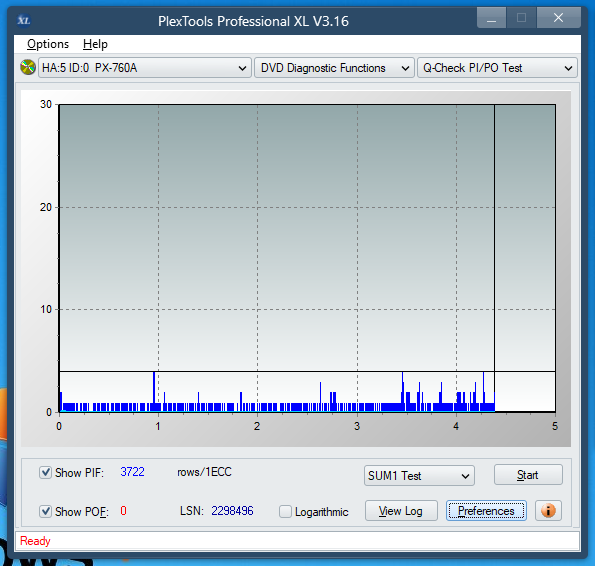The height and width of the screenshot is (566, 595).
Task: Click the rows/1ECC label
Action: [204, 472]
